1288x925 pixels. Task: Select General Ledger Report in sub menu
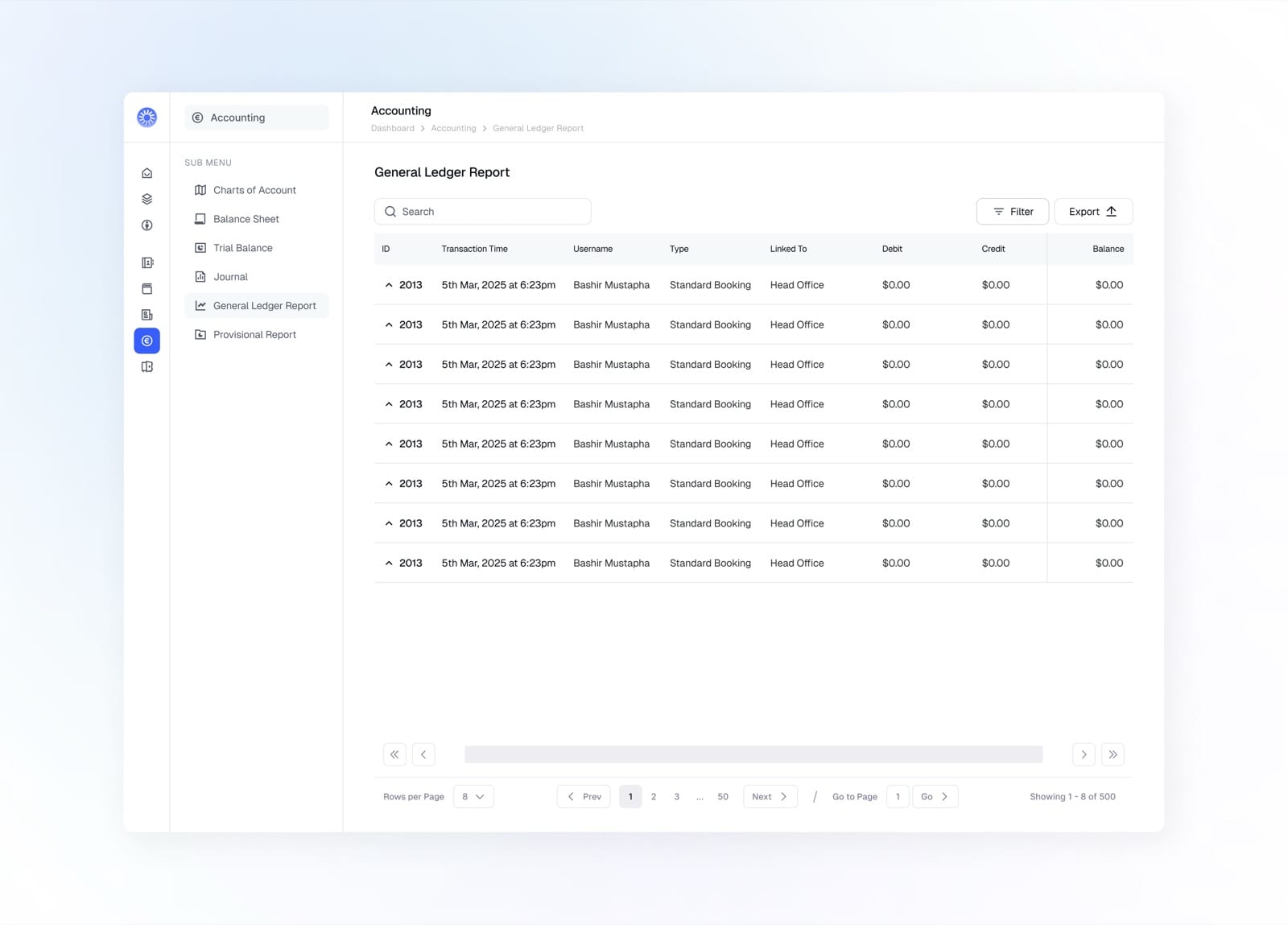coord(257,306)
